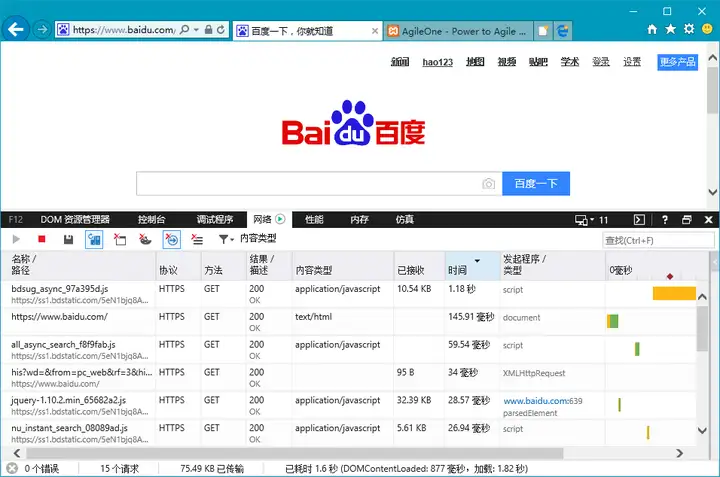720x477 pixels.
Task: Click the 百度一下 search button
Action: 536,184
